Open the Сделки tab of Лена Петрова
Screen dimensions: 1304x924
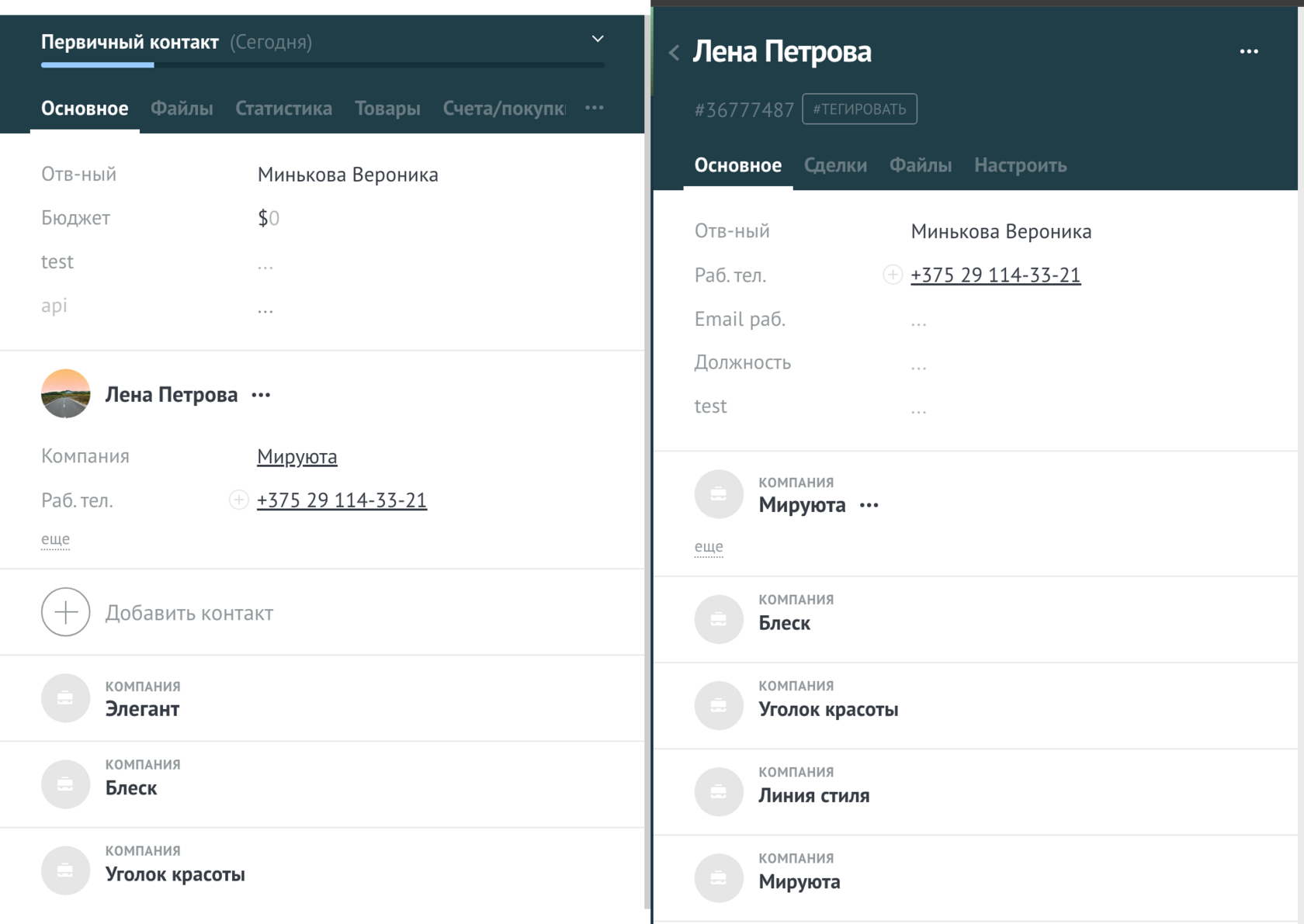(x=836, y=165)
